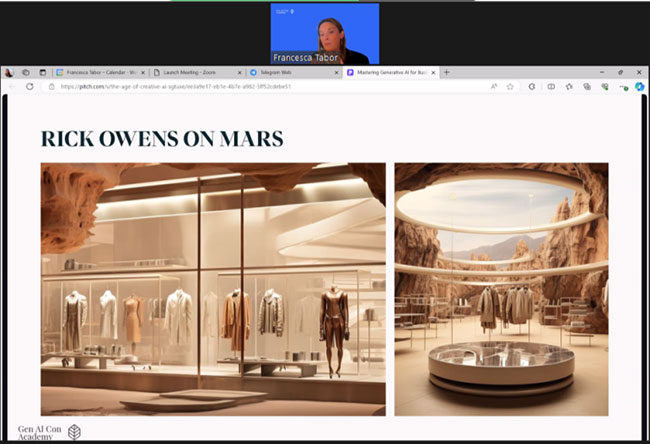Click the Francesca Tabor name label
The width and height of the screenshot is (650, 444).
(306, 58)
